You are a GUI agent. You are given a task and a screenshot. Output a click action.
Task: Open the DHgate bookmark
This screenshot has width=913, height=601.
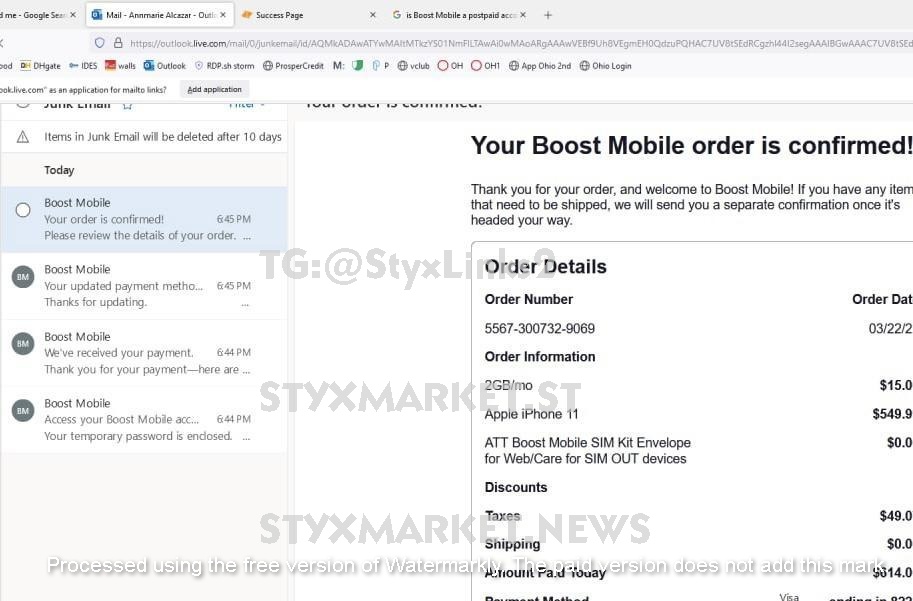tap(40, 66)
